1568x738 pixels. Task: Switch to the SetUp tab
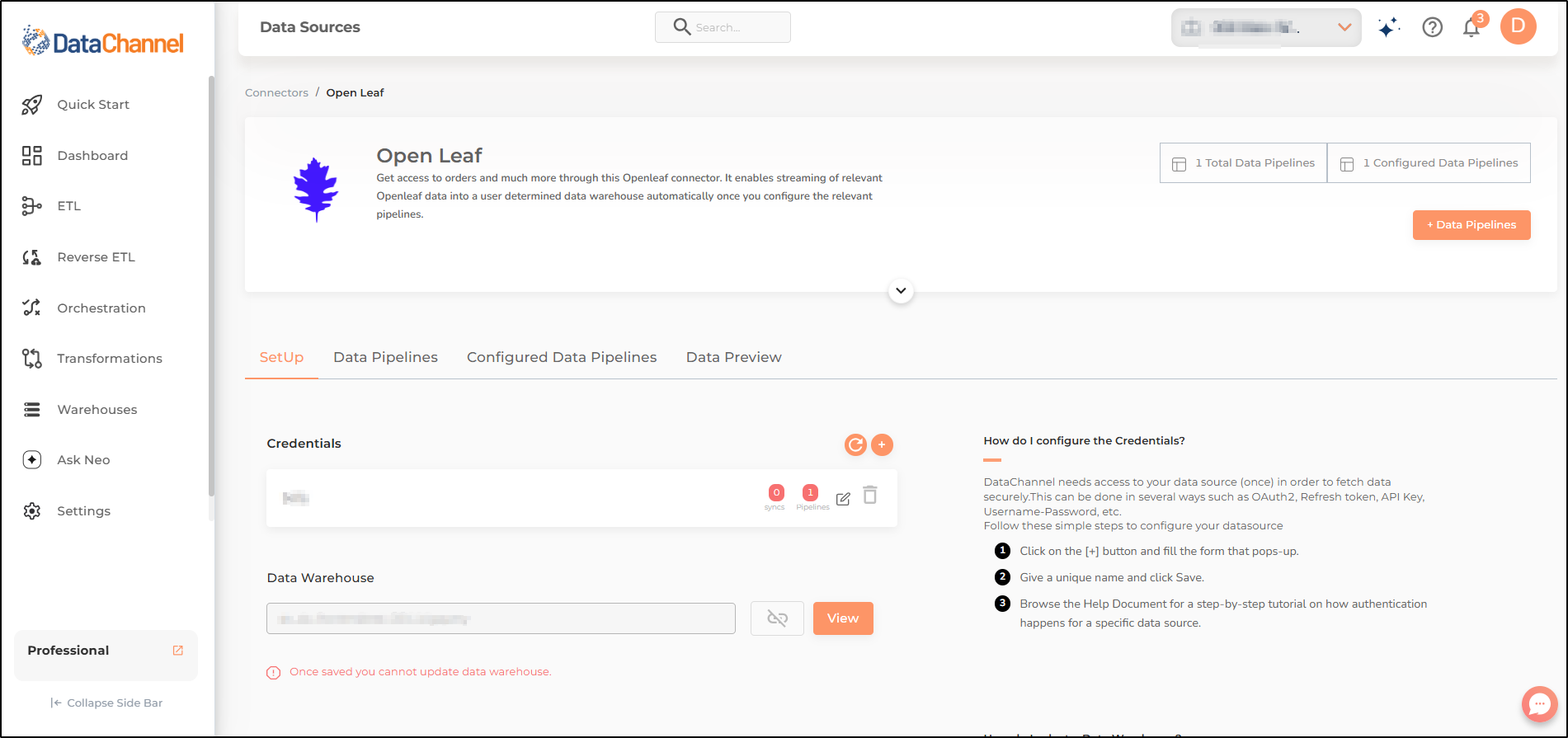point(281,358)
